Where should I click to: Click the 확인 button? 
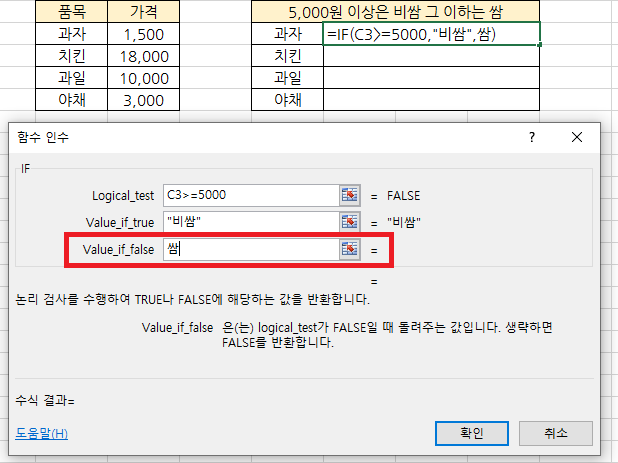472,433
